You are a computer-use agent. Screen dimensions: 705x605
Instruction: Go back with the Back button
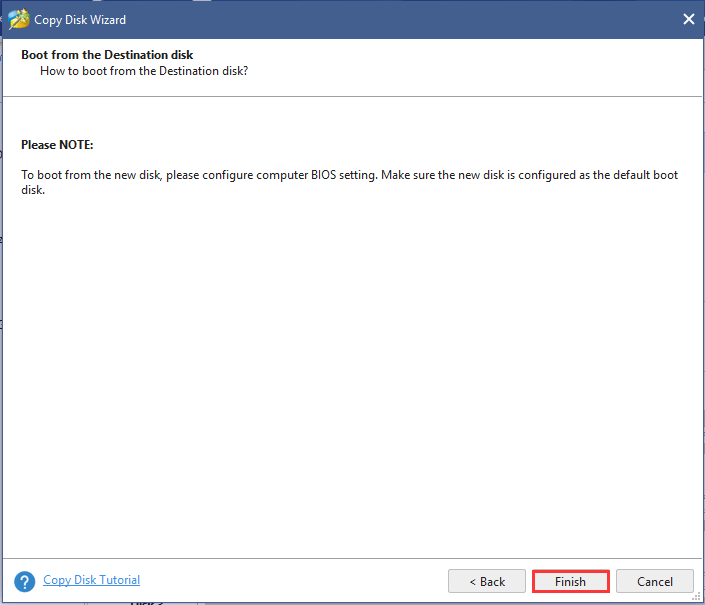(x=486, y=581)
